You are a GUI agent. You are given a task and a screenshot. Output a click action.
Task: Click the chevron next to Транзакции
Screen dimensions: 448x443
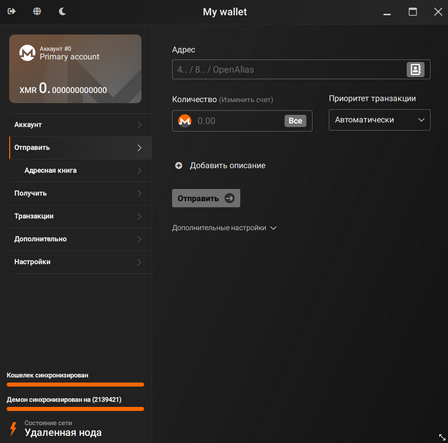pyautogui.click(x=139, y=217)
